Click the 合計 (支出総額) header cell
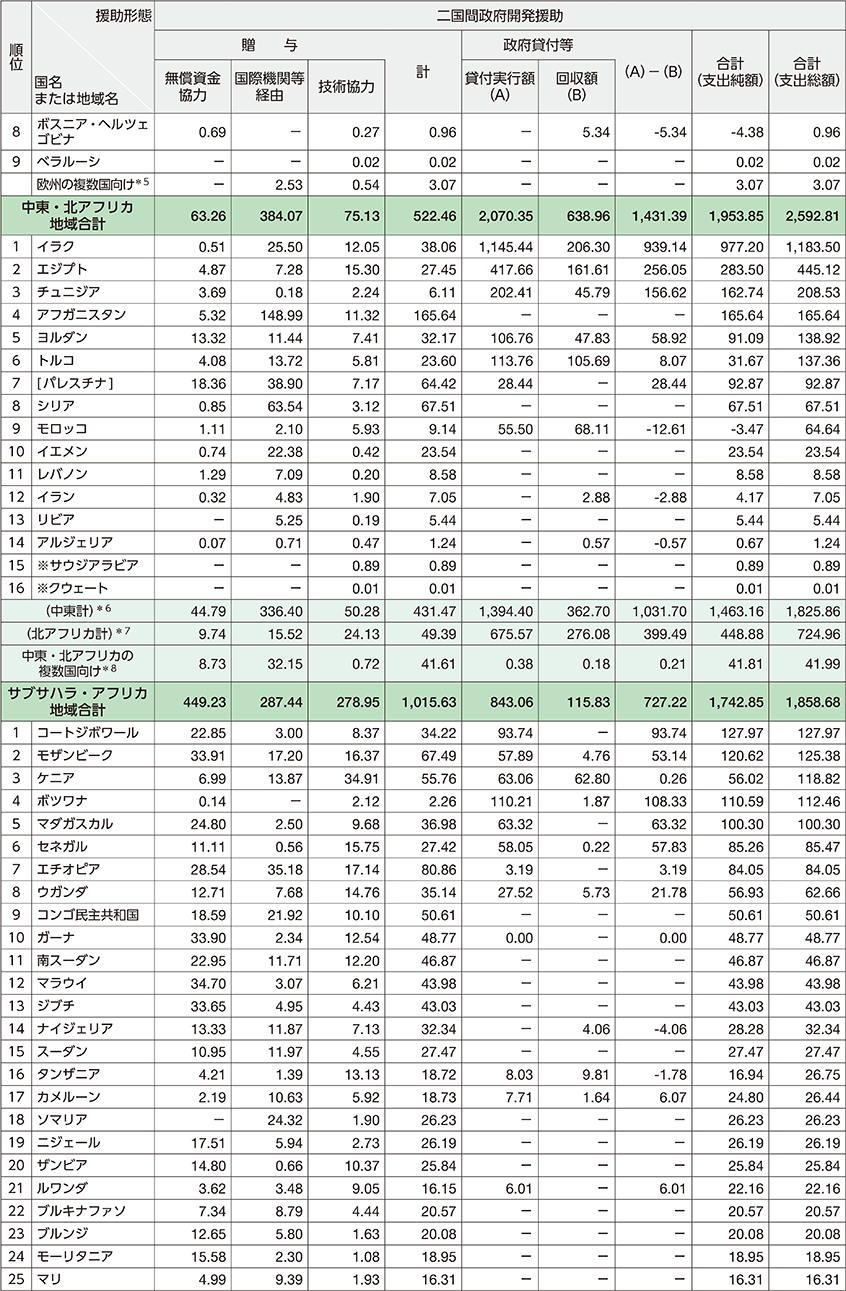The image size is (846, 1291). tap(806, 71)
